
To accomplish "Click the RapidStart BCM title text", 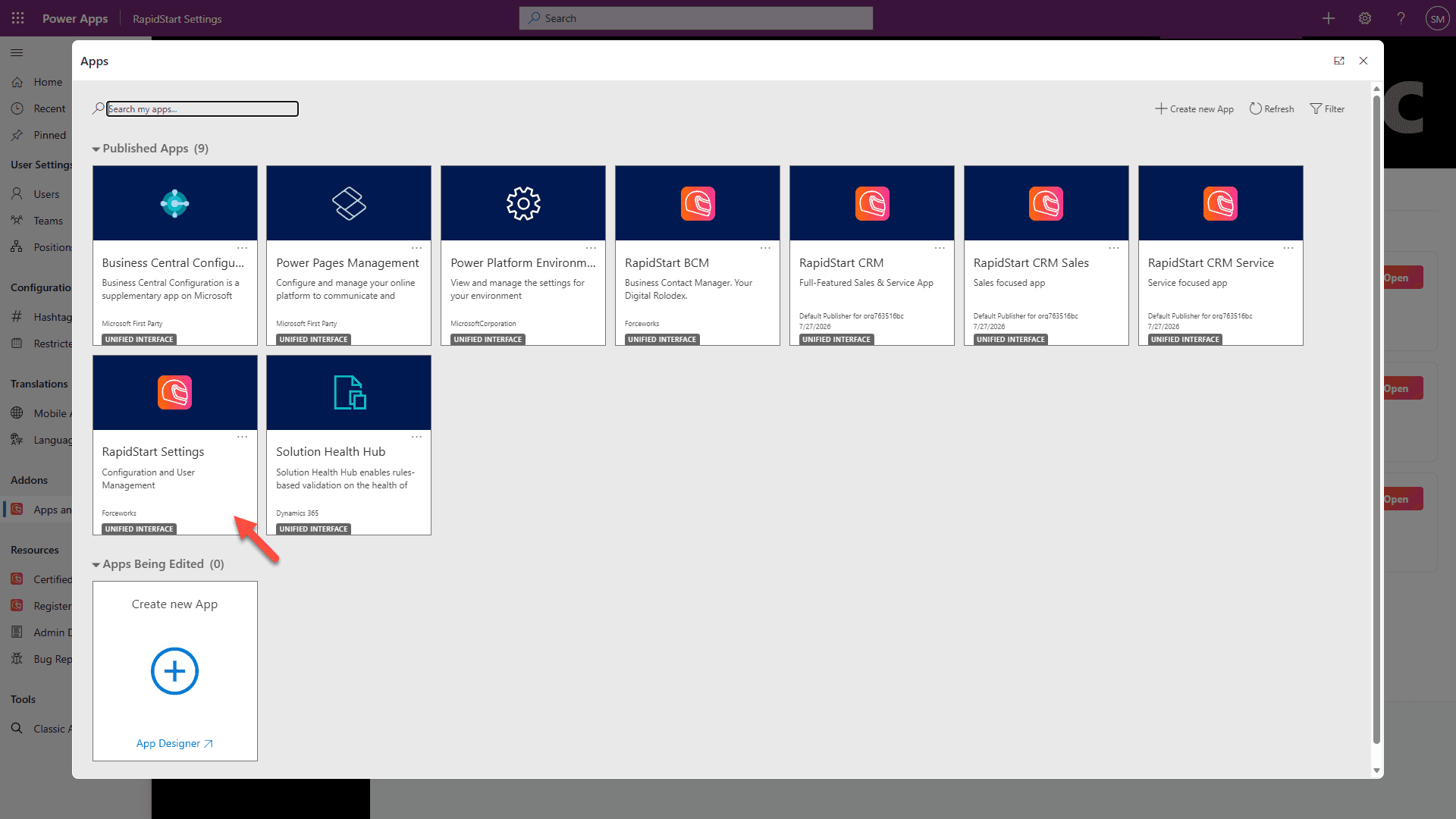I will tap(667, 263).
